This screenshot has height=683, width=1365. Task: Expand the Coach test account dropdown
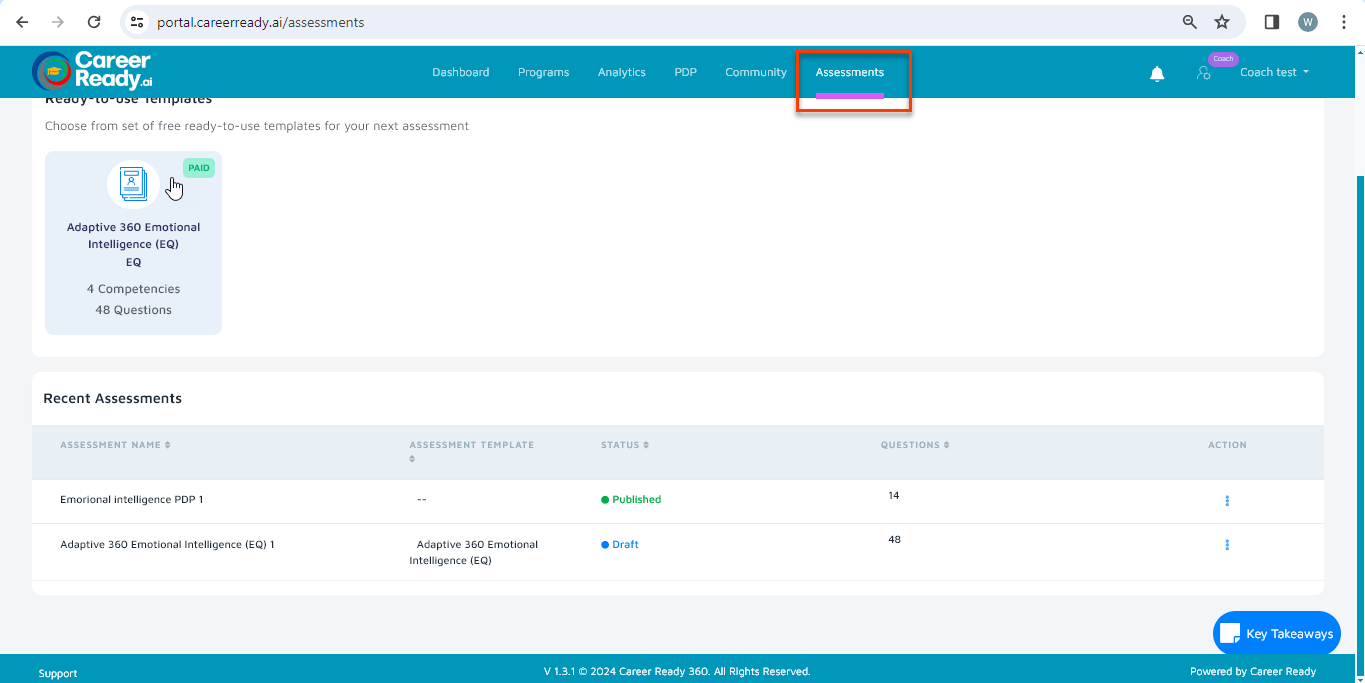[x=1274, y=72]
